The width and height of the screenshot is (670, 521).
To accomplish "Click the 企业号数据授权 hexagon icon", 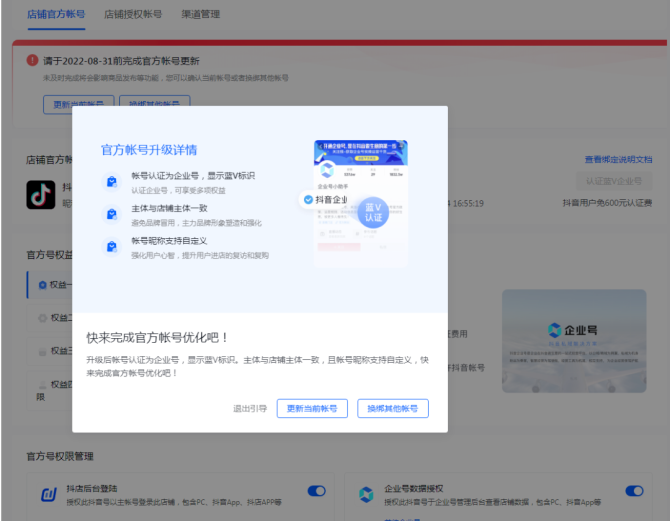I will point(366,495).
